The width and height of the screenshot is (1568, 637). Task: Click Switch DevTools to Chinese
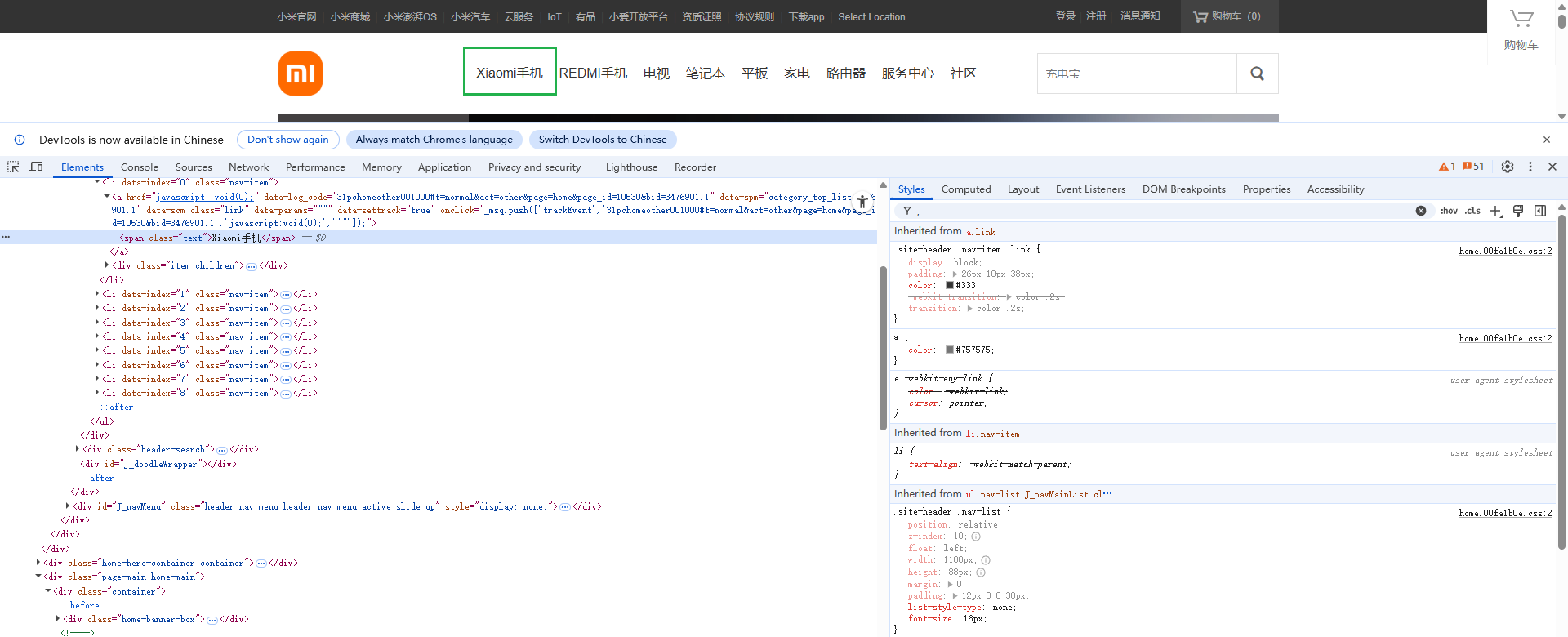coord(603,140)
